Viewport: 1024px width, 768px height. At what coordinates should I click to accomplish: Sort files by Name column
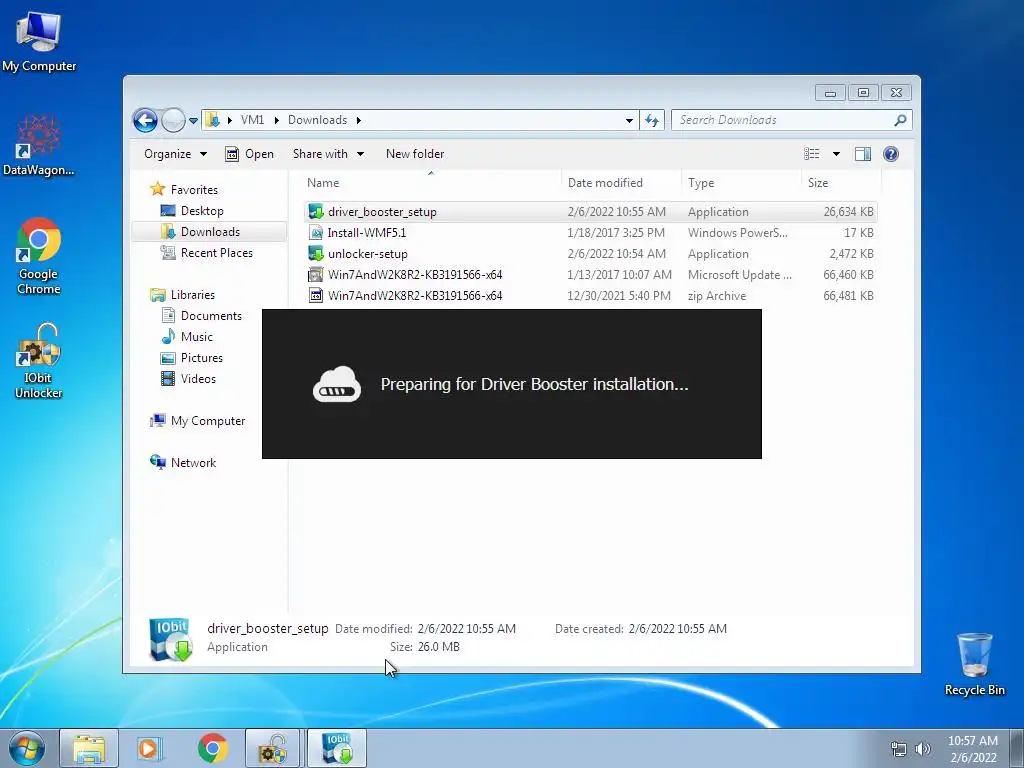pos(431,183)
